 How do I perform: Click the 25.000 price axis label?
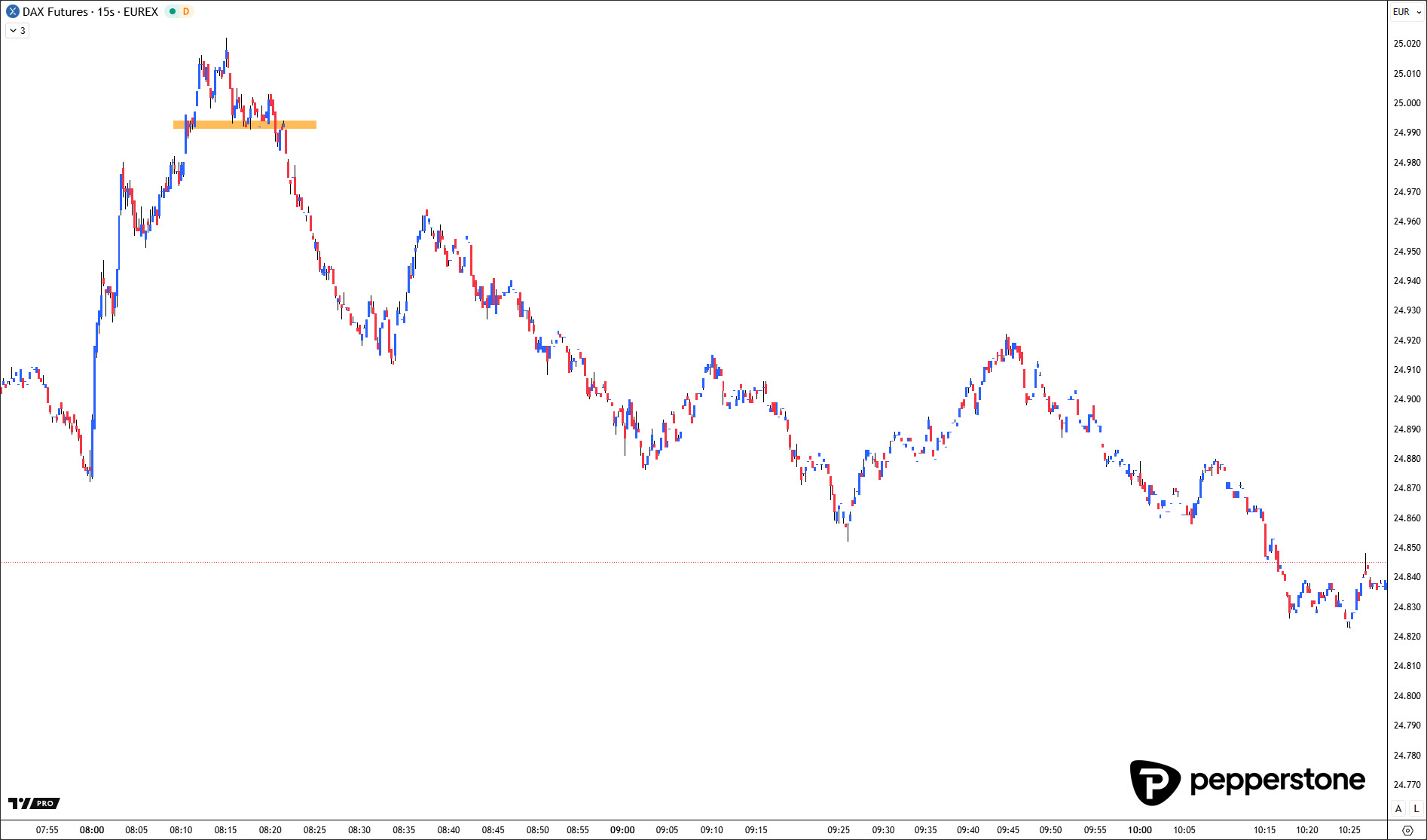(1407, 103)
